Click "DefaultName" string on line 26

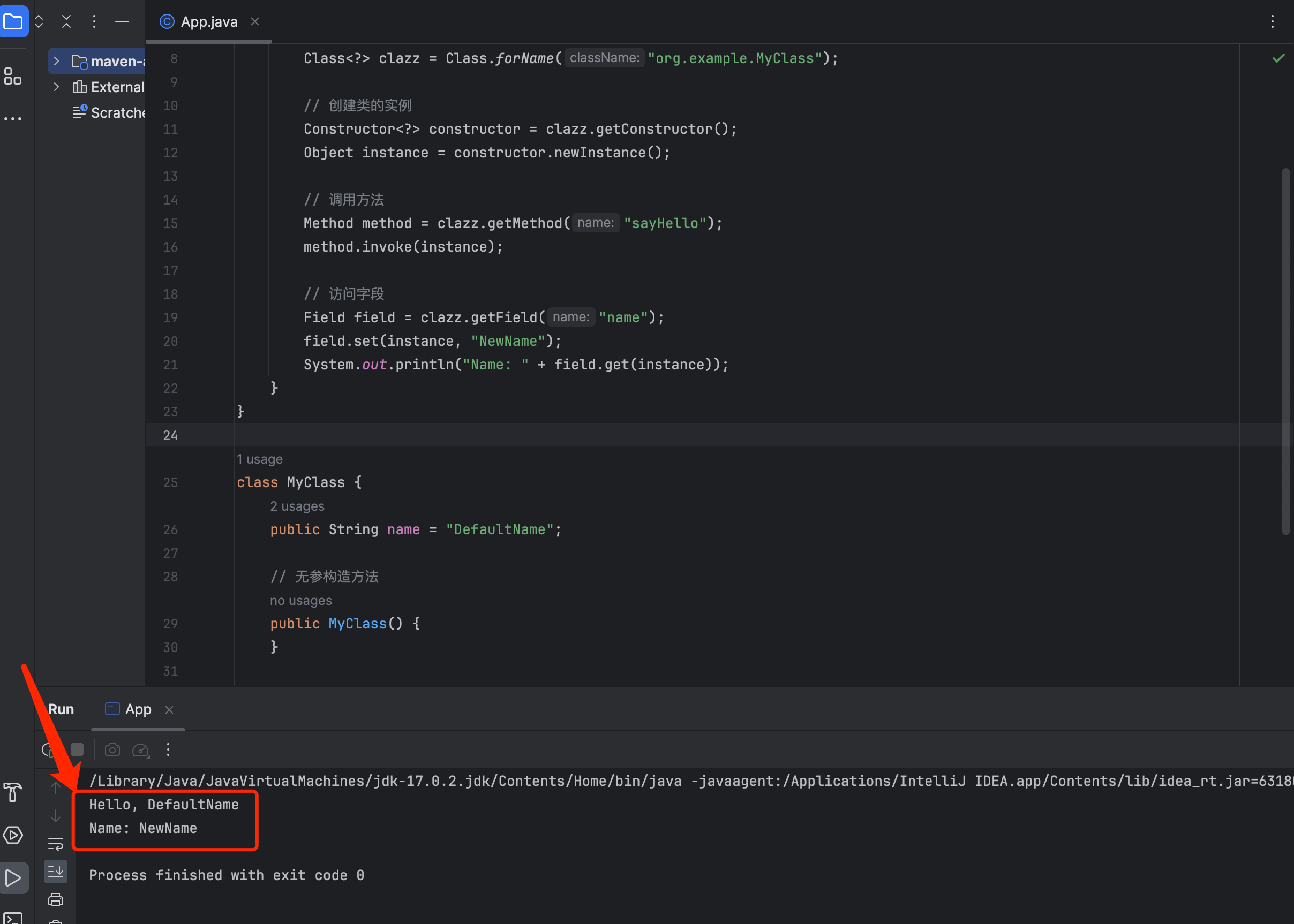[x=499, y=529]
